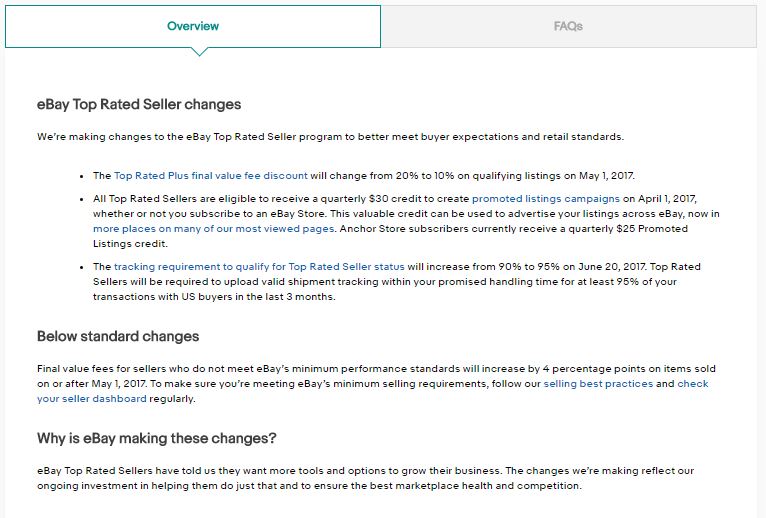Switch to the FAQs tab
This screenshot has height=518, width=766.
568,26
